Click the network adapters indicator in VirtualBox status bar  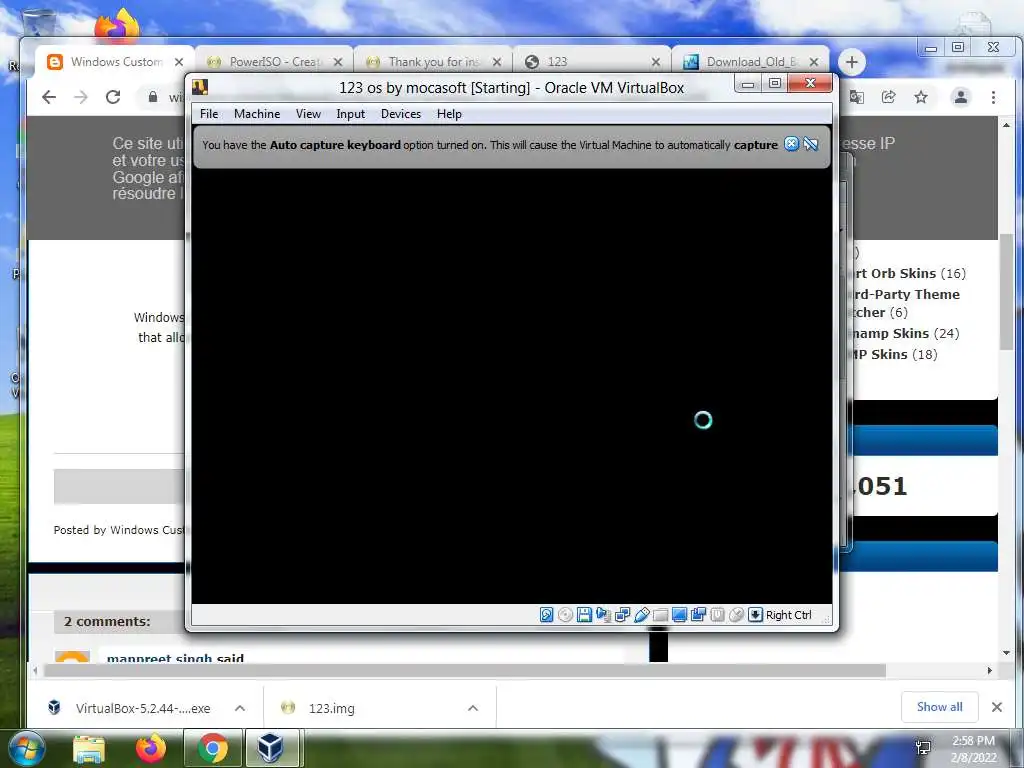(x=622, y=615)
